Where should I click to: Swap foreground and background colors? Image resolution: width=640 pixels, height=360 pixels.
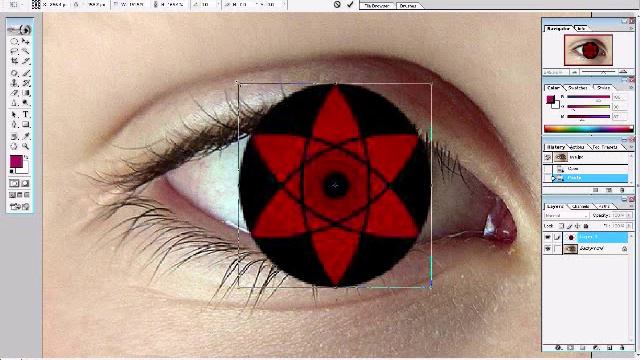click(27, 157)
